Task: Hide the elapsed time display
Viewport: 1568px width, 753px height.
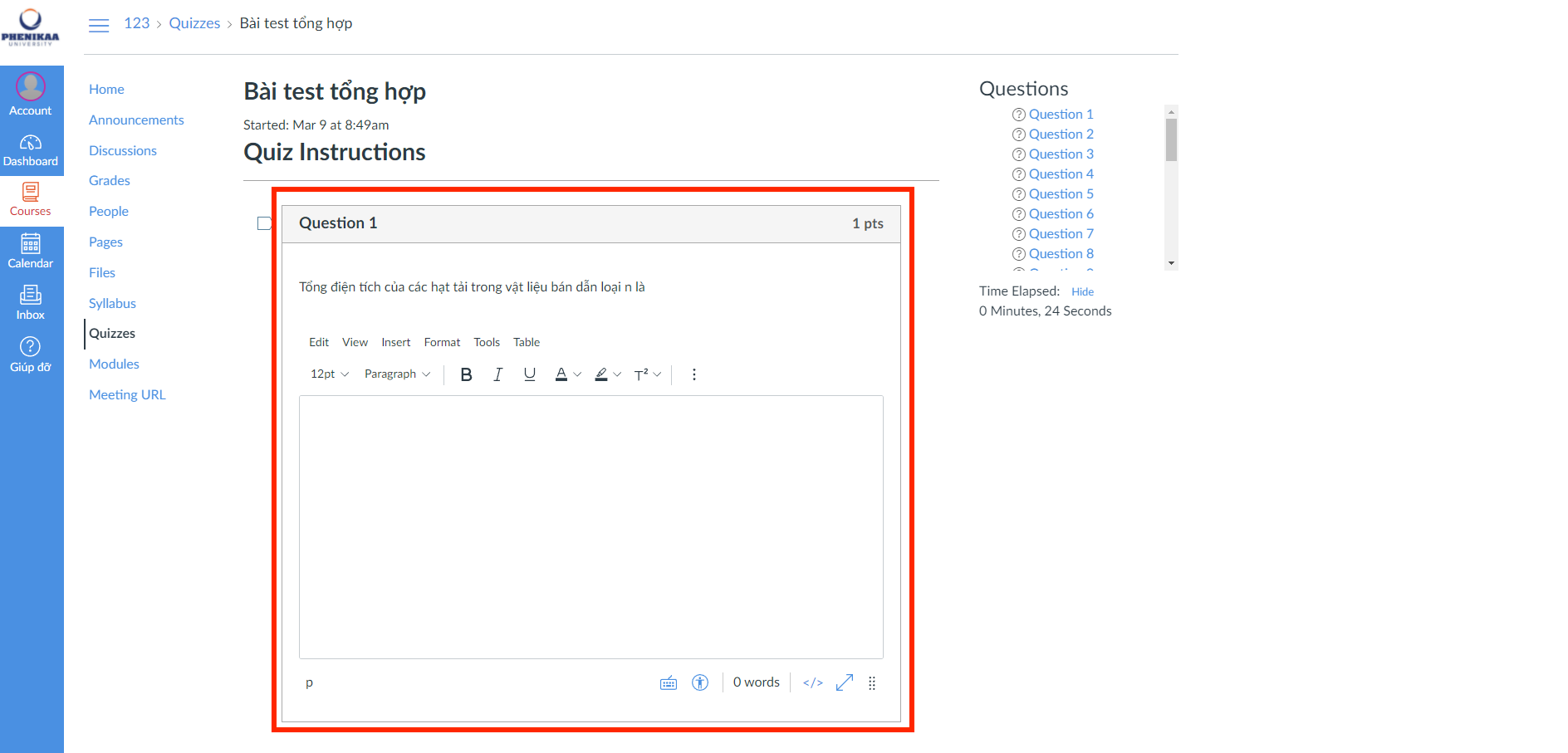Action: pos(1082,291)
